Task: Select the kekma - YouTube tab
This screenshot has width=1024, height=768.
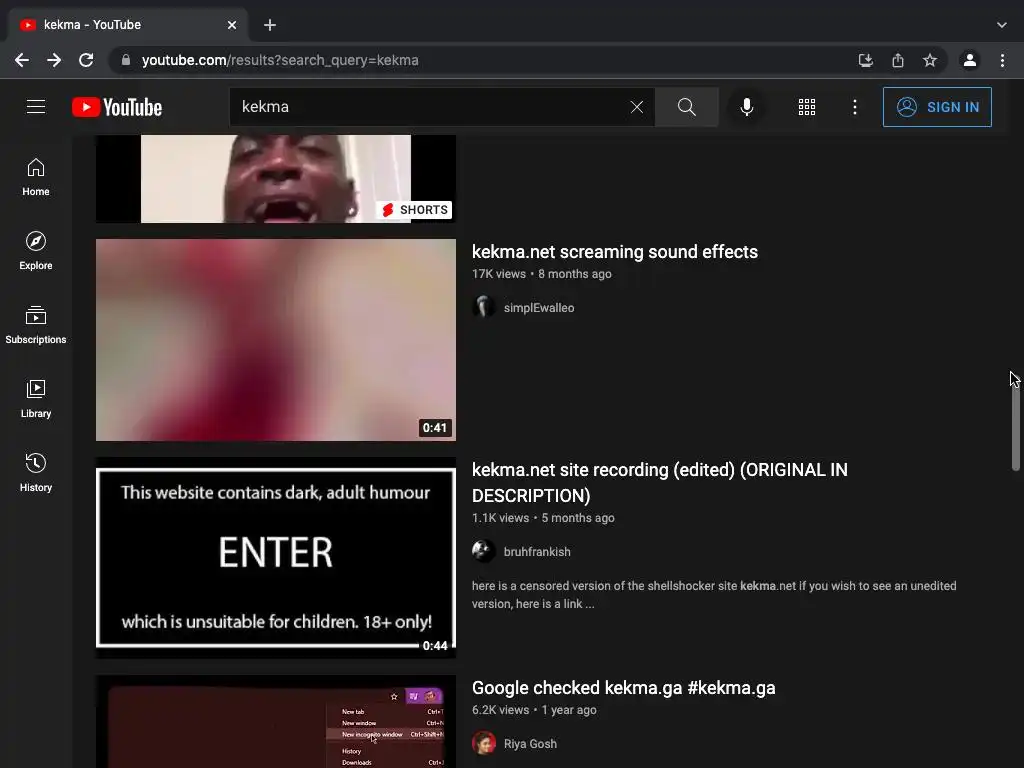Action: tap(127, 25)
